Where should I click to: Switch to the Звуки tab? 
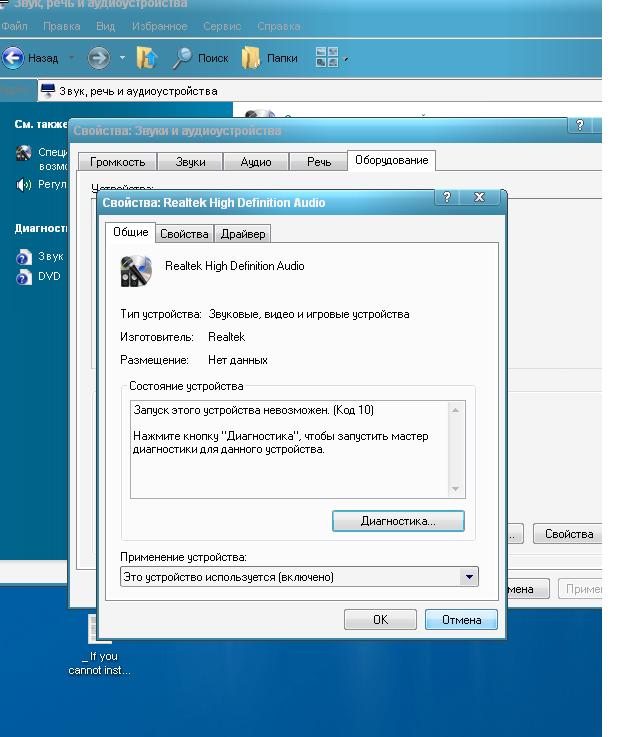[x=190, y=162]
